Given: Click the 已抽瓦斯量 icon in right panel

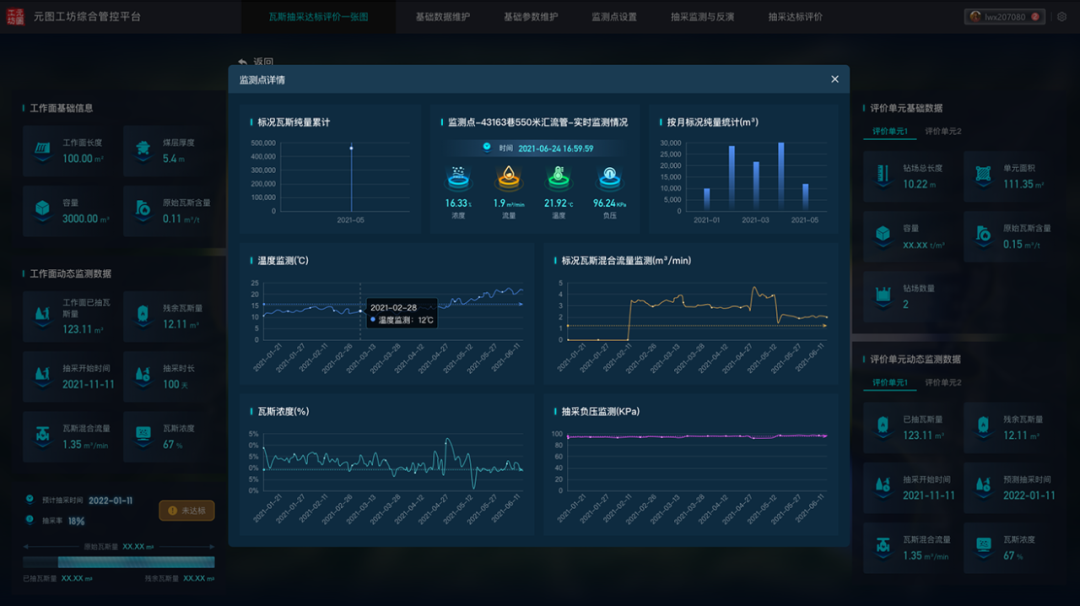Looking at the screenshot, I should tap(883, 426).
